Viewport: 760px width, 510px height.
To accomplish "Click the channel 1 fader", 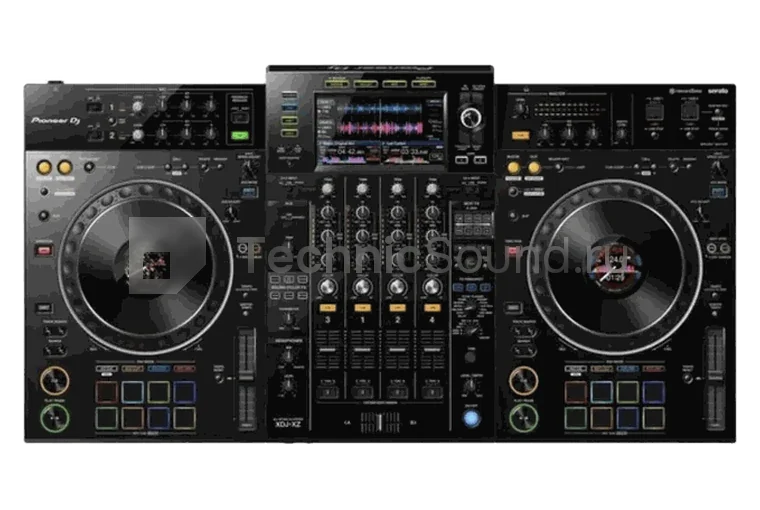I will pos(362,349).
